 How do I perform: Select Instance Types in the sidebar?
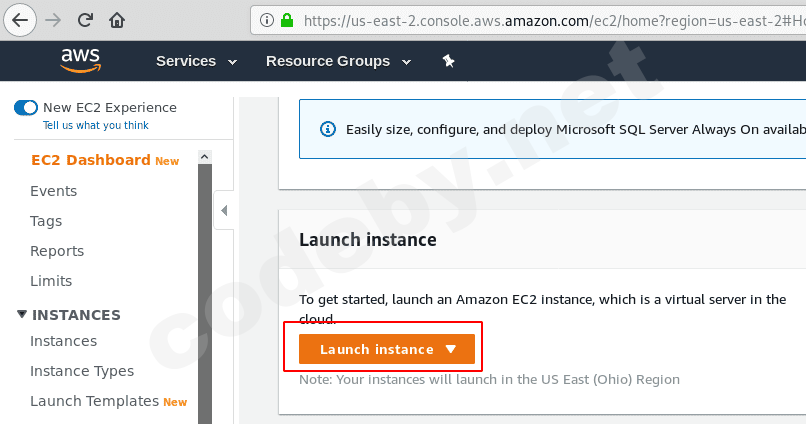pyautogui.click(x=81, y=371)
